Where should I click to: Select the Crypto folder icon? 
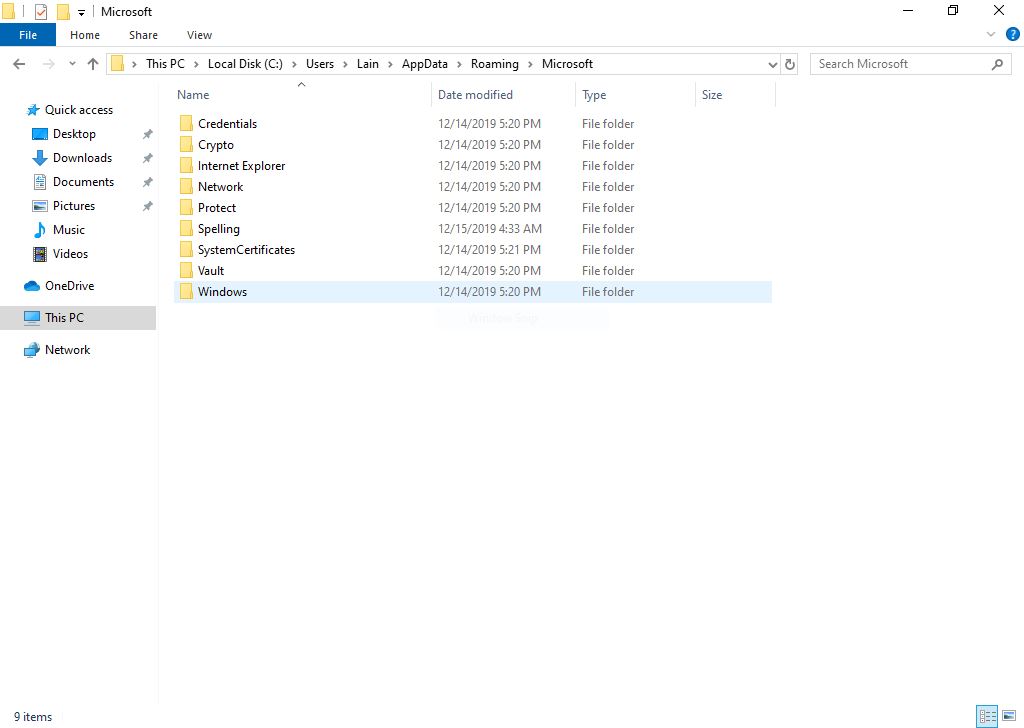186,144
